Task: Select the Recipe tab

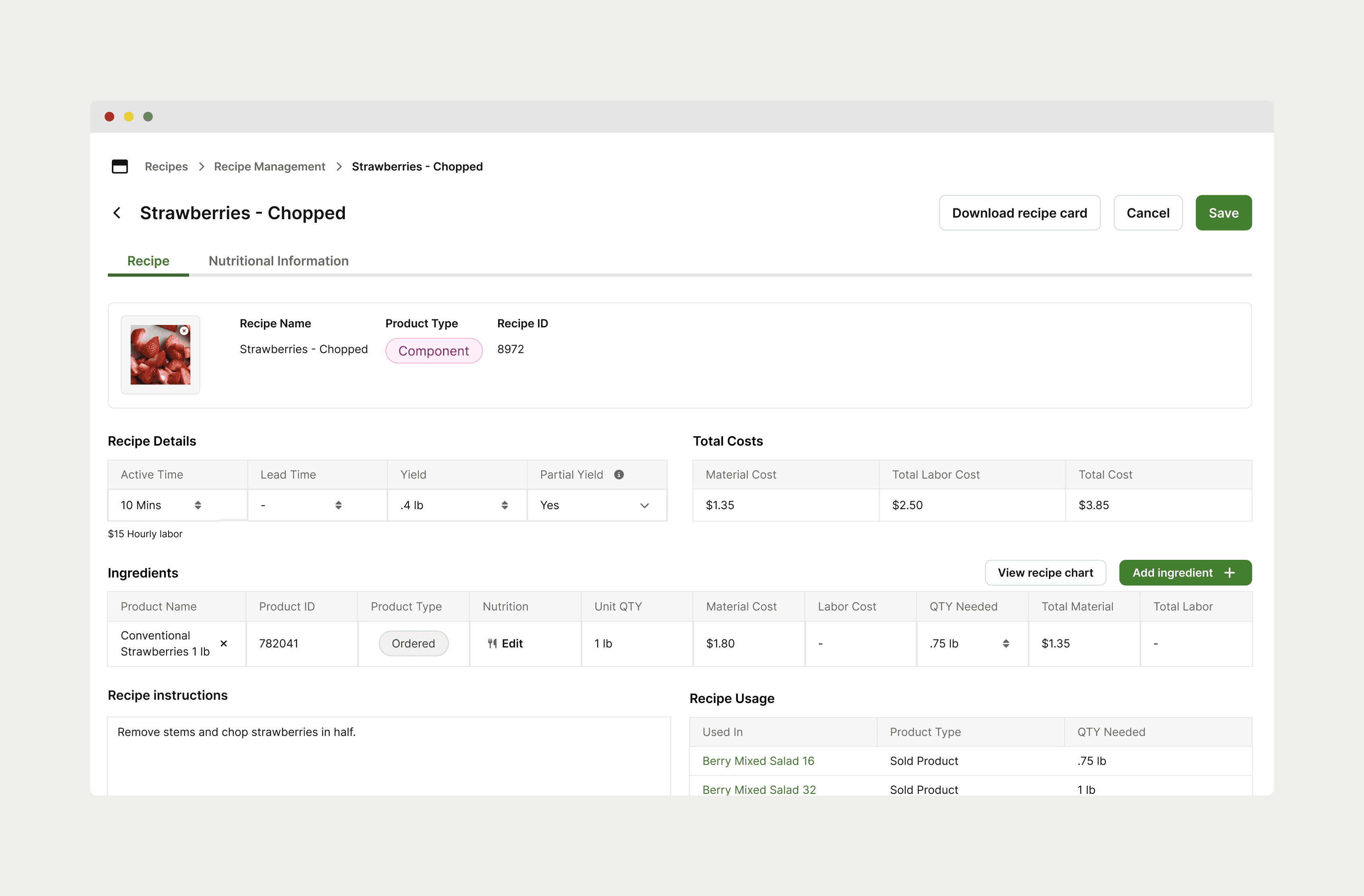Action: tap(148, 261)
